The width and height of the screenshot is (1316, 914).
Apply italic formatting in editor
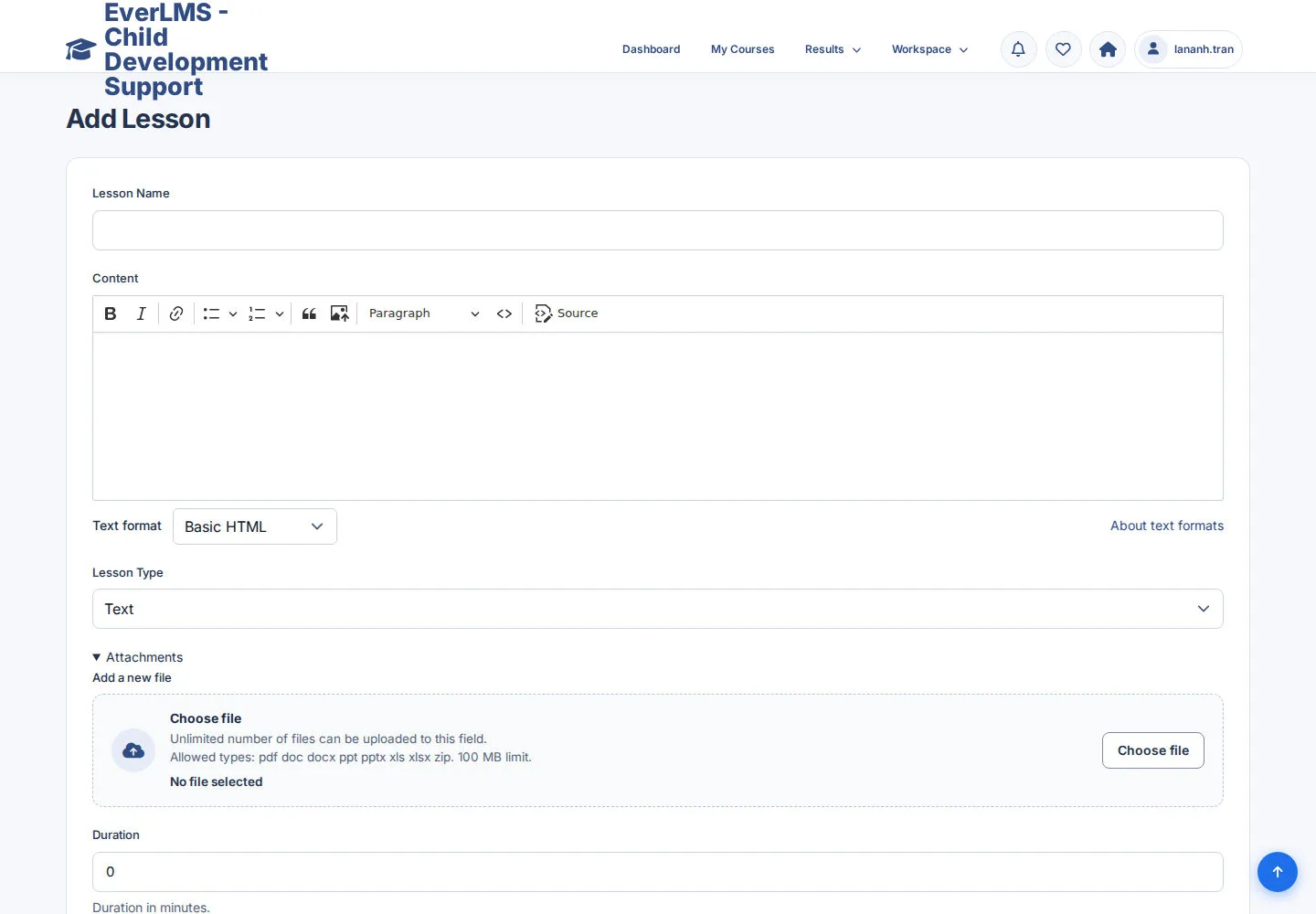pos(141,314)
